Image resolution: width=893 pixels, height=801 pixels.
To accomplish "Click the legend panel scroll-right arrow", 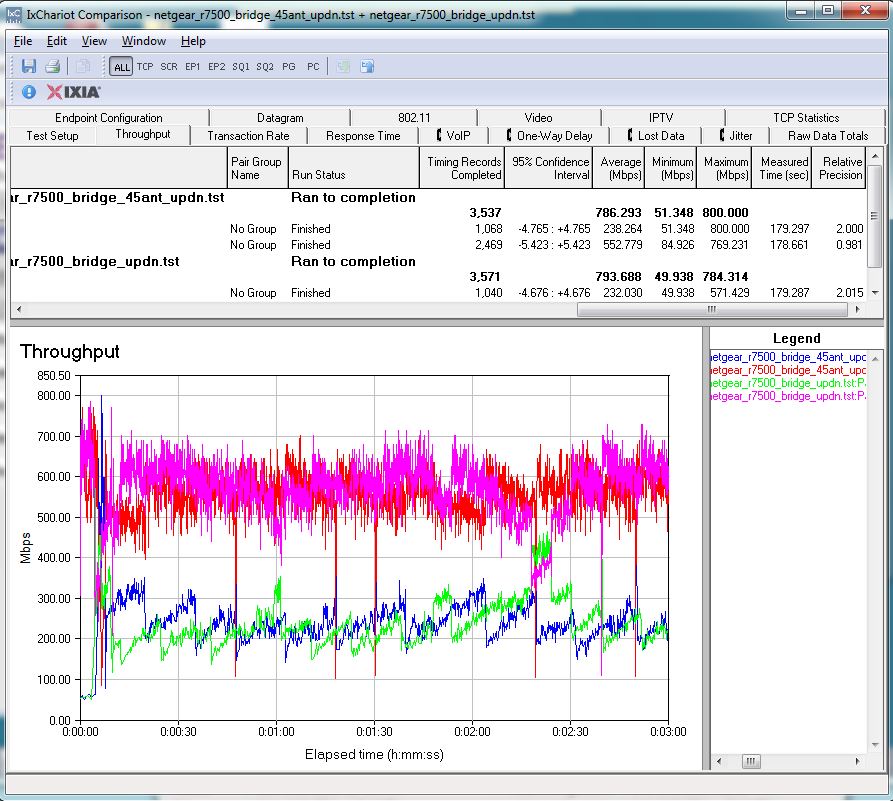I will 858,761.
